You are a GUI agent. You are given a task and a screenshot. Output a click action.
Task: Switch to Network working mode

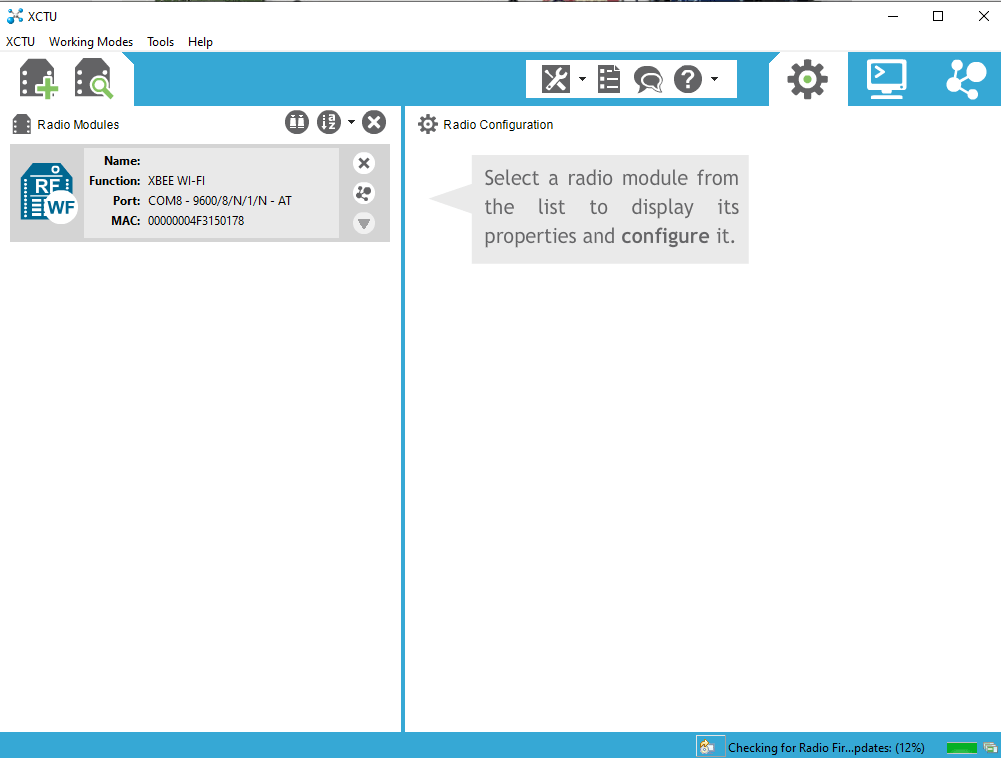click(965, 79)
